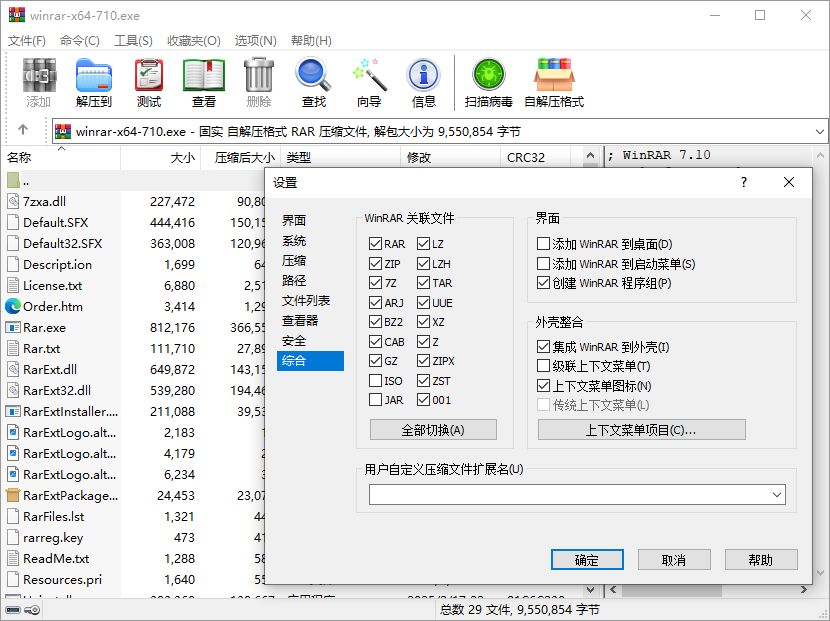Click the 自解压格式 (SFX) toolbar icon
This screenshot has width=830, height=621.
click(x=554, y=82)
